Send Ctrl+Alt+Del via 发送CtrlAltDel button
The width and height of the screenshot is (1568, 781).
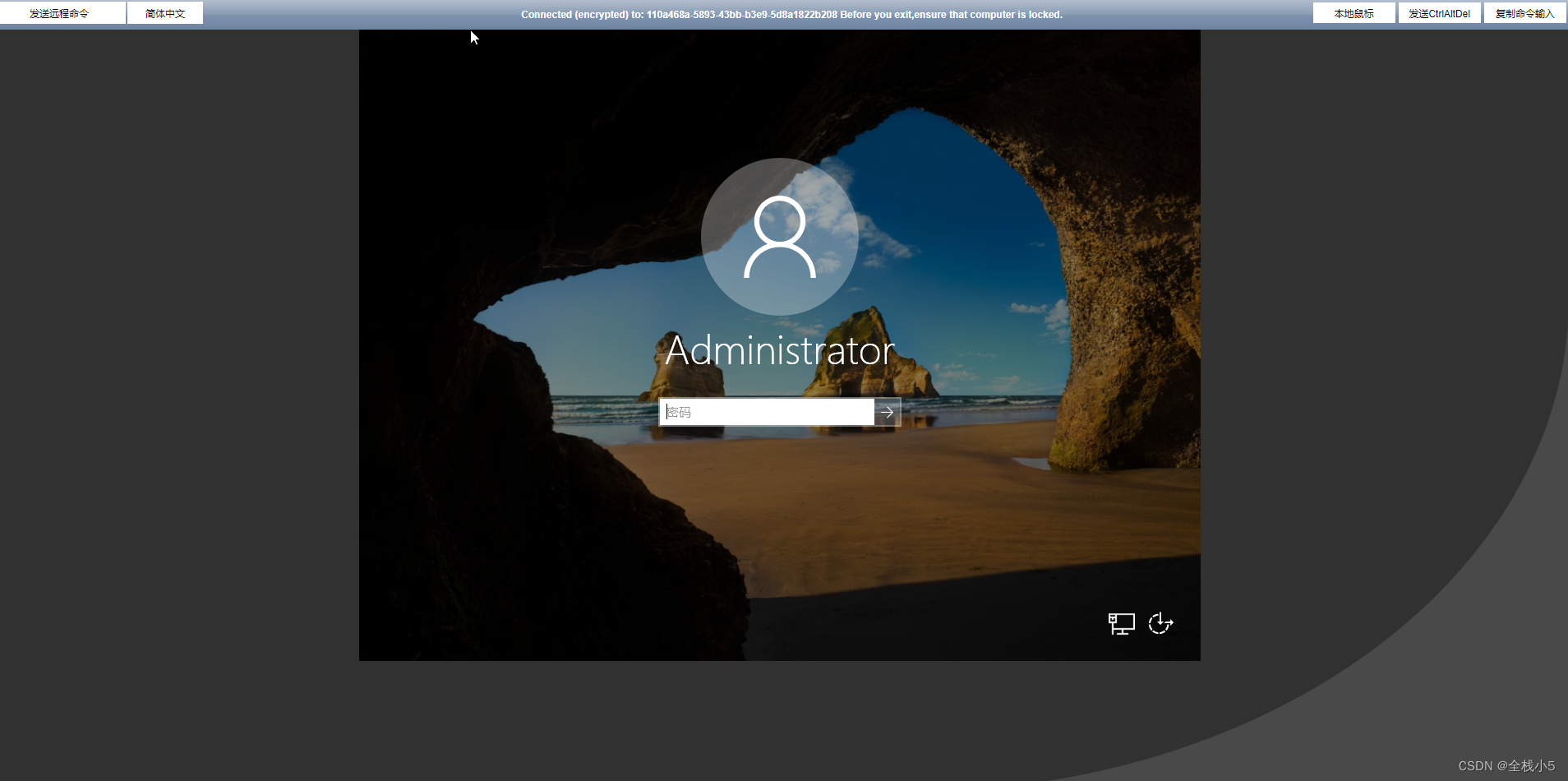[1440, 13]
